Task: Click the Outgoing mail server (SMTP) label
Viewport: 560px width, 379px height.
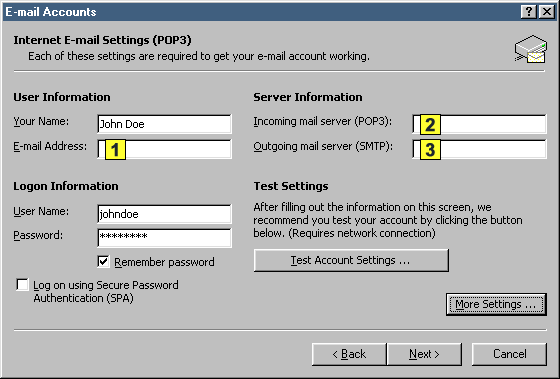Action: point(323,146)
